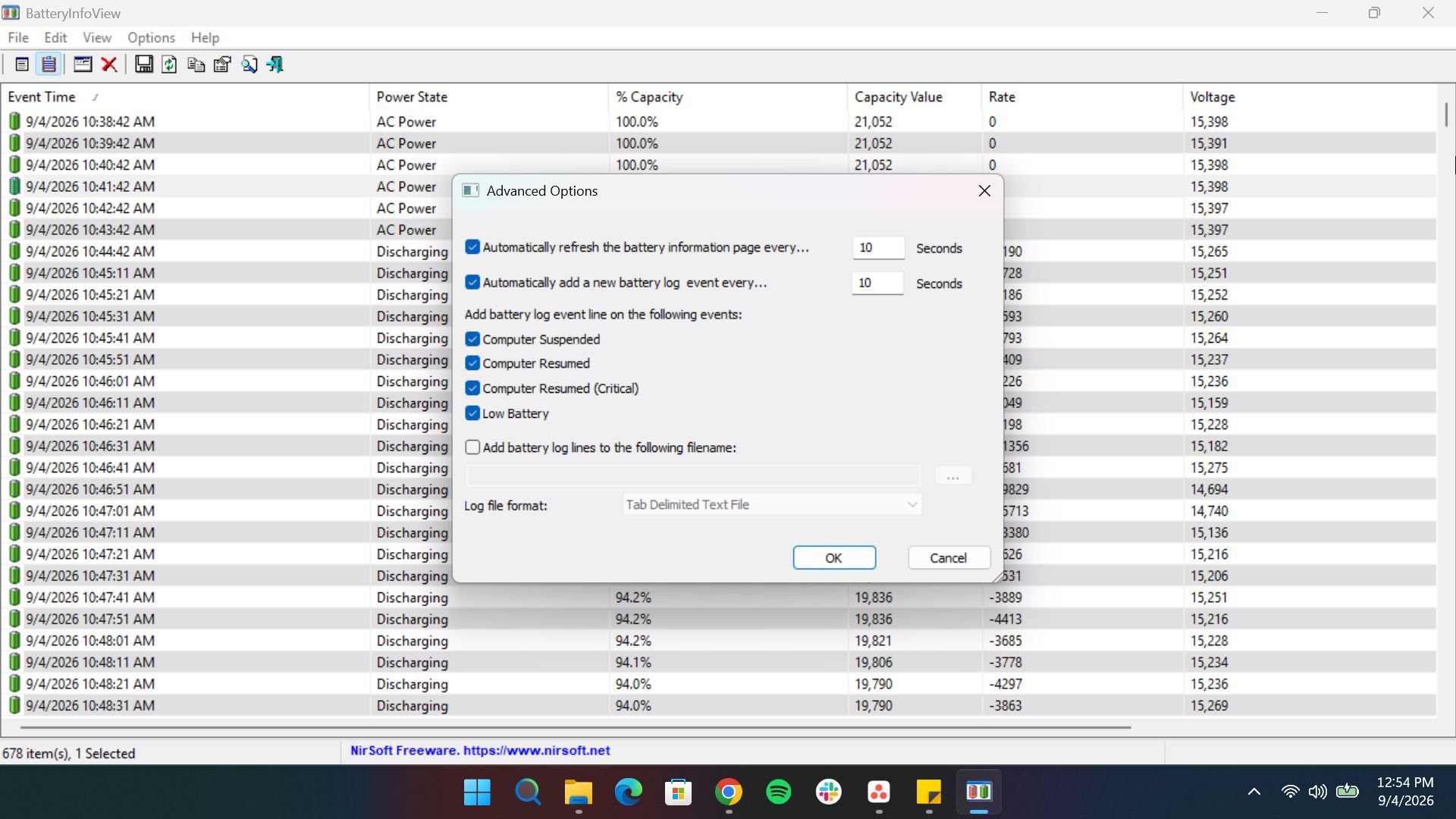Open the Options menu
The height and width of the screenshot is (819, 1456).
coord(151,37)
